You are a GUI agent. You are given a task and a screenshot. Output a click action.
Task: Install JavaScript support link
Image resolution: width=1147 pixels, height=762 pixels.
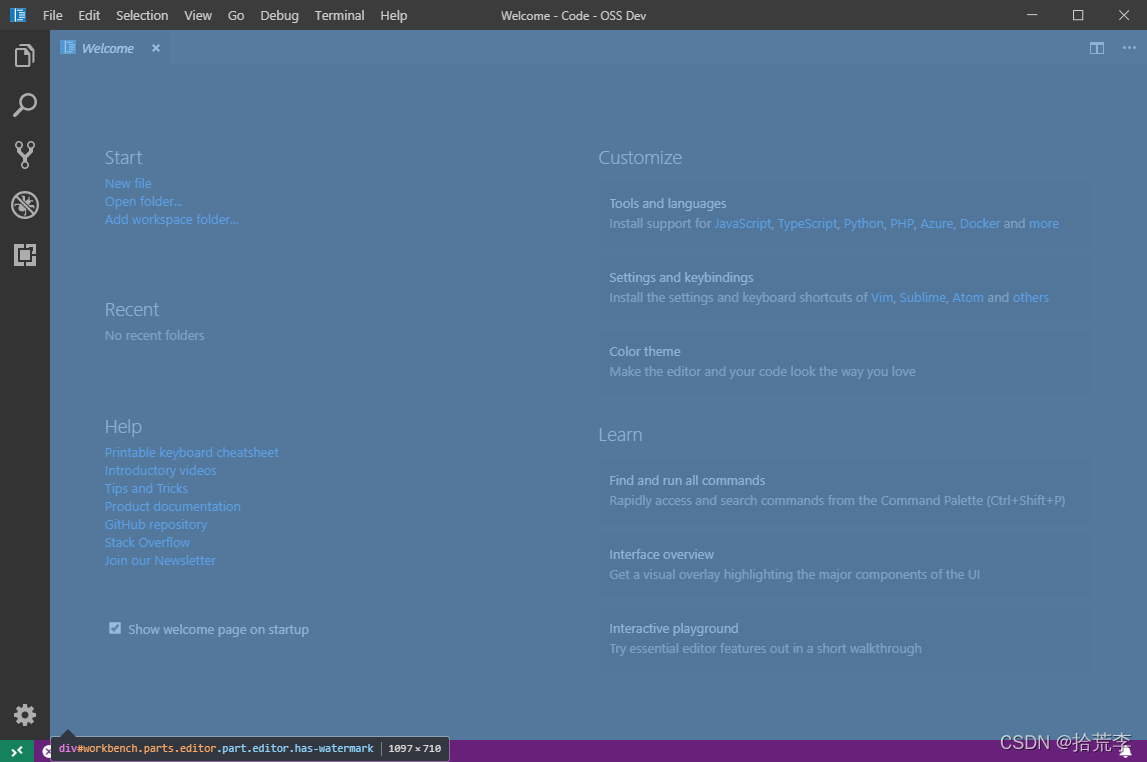click(x=742, y=224)
